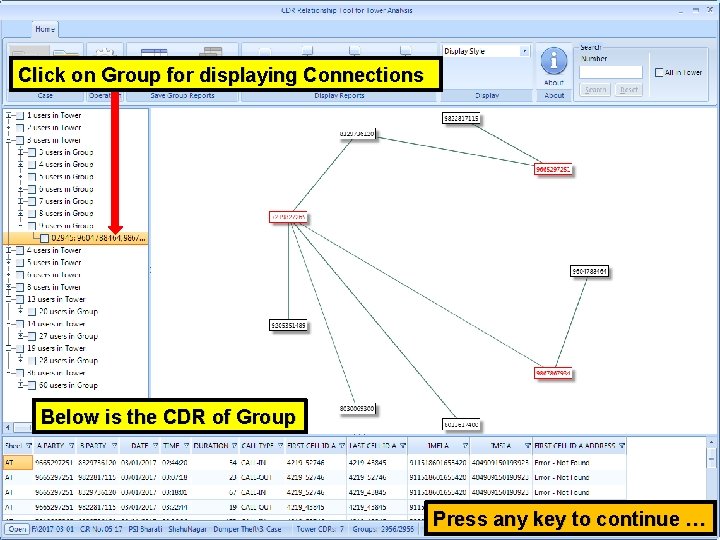This screenshot has height=540, width=720.
Task: Expand the 28 users in Group node
Action: coord(20,360)
